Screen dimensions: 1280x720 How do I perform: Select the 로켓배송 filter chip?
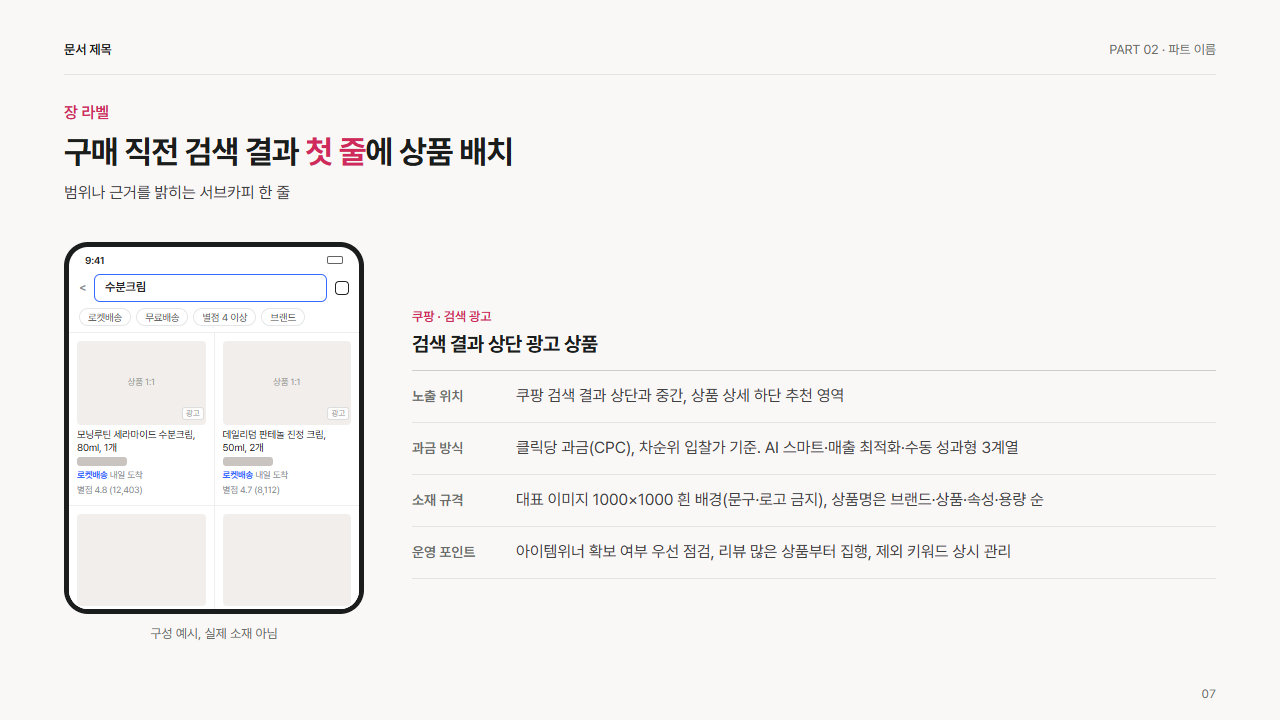click(105, 317)
